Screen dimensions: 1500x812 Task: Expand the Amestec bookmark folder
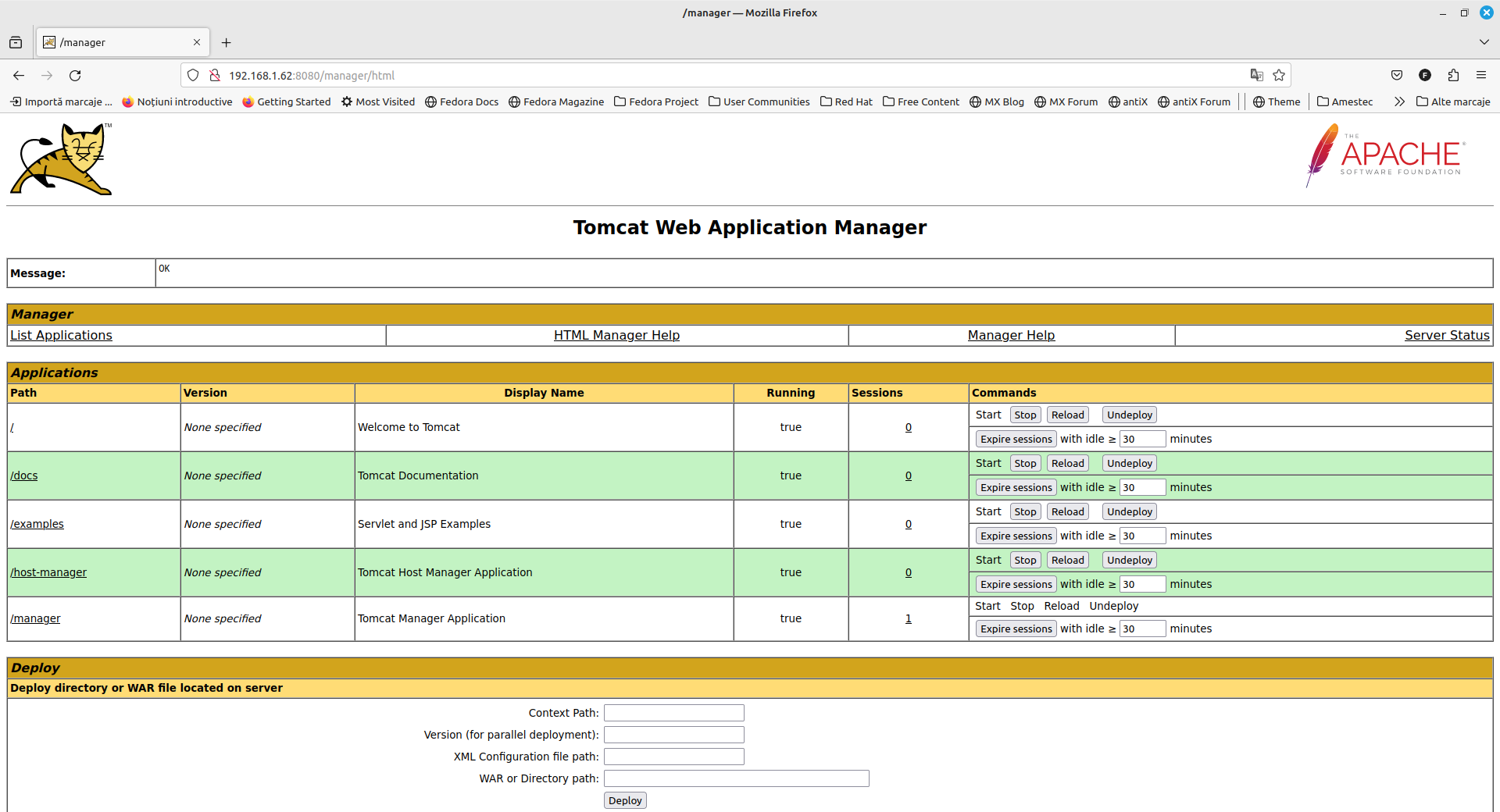[x=1345, y=101]
